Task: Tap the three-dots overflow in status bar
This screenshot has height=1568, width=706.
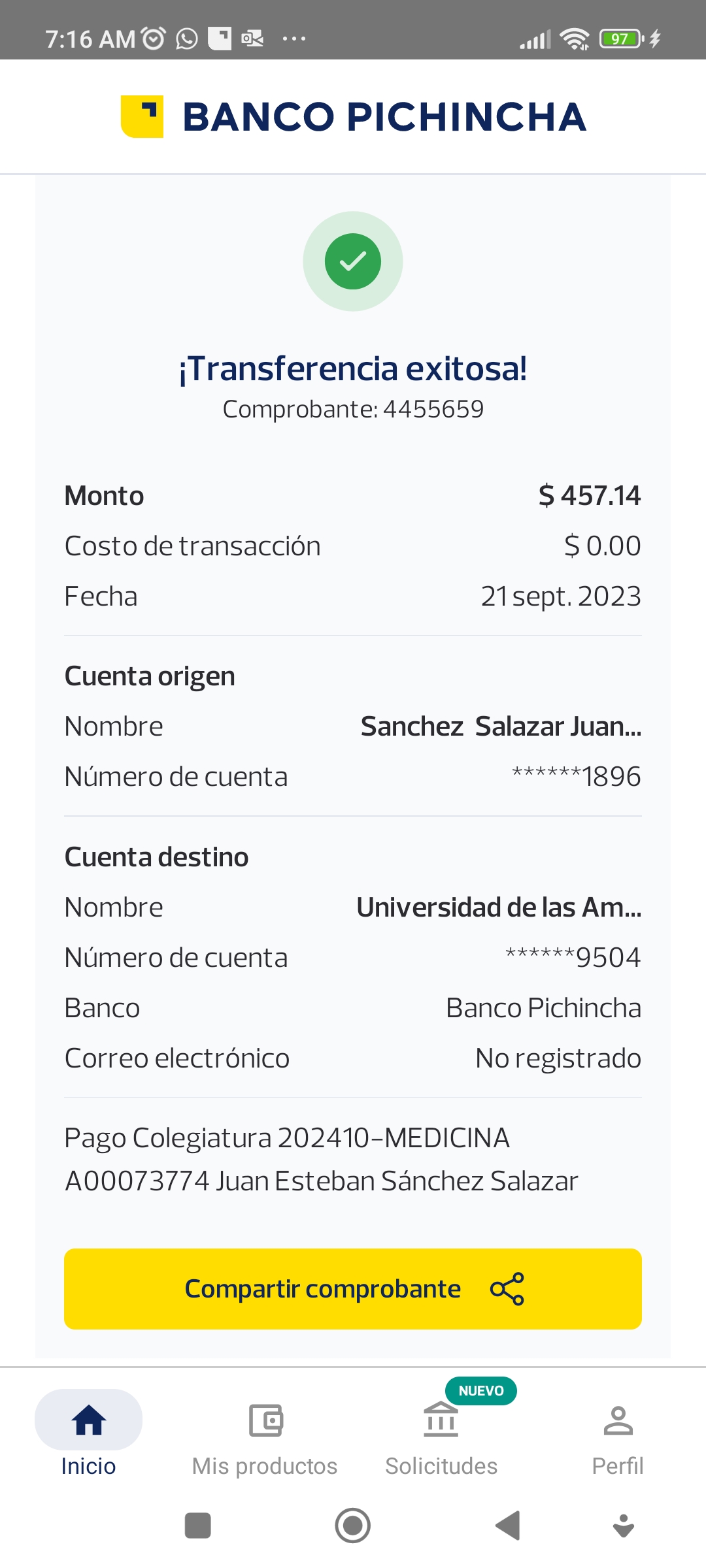Action: click(294, 39)
